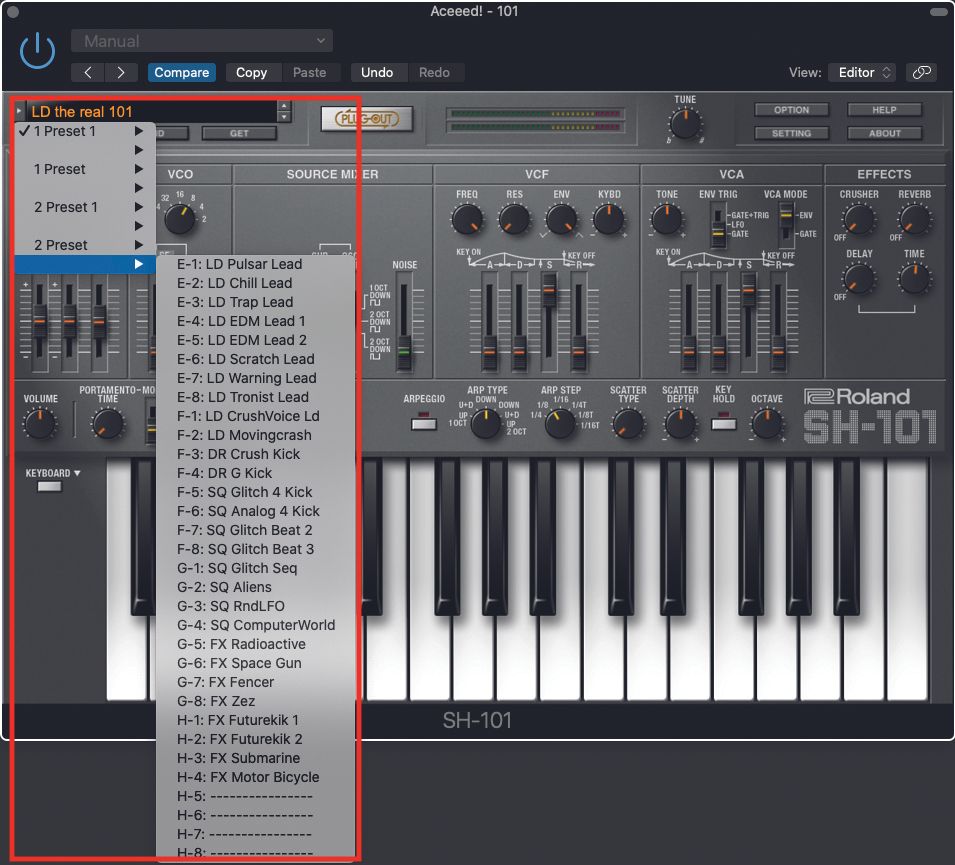Click the OCTAVE knob
This screenshot has height=865, width=955.
pyautogui.click(x=767, y=424)
